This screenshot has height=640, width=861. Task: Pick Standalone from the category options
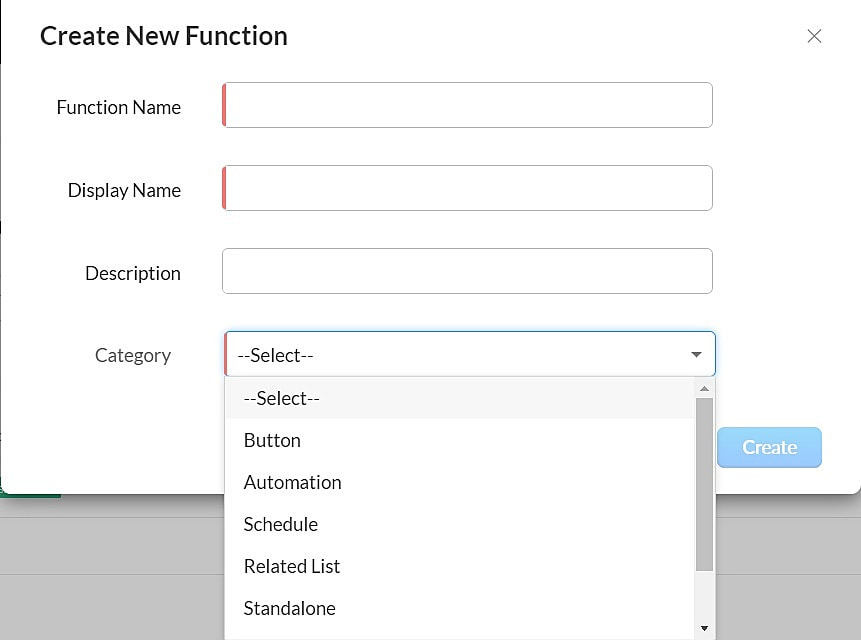289,608
